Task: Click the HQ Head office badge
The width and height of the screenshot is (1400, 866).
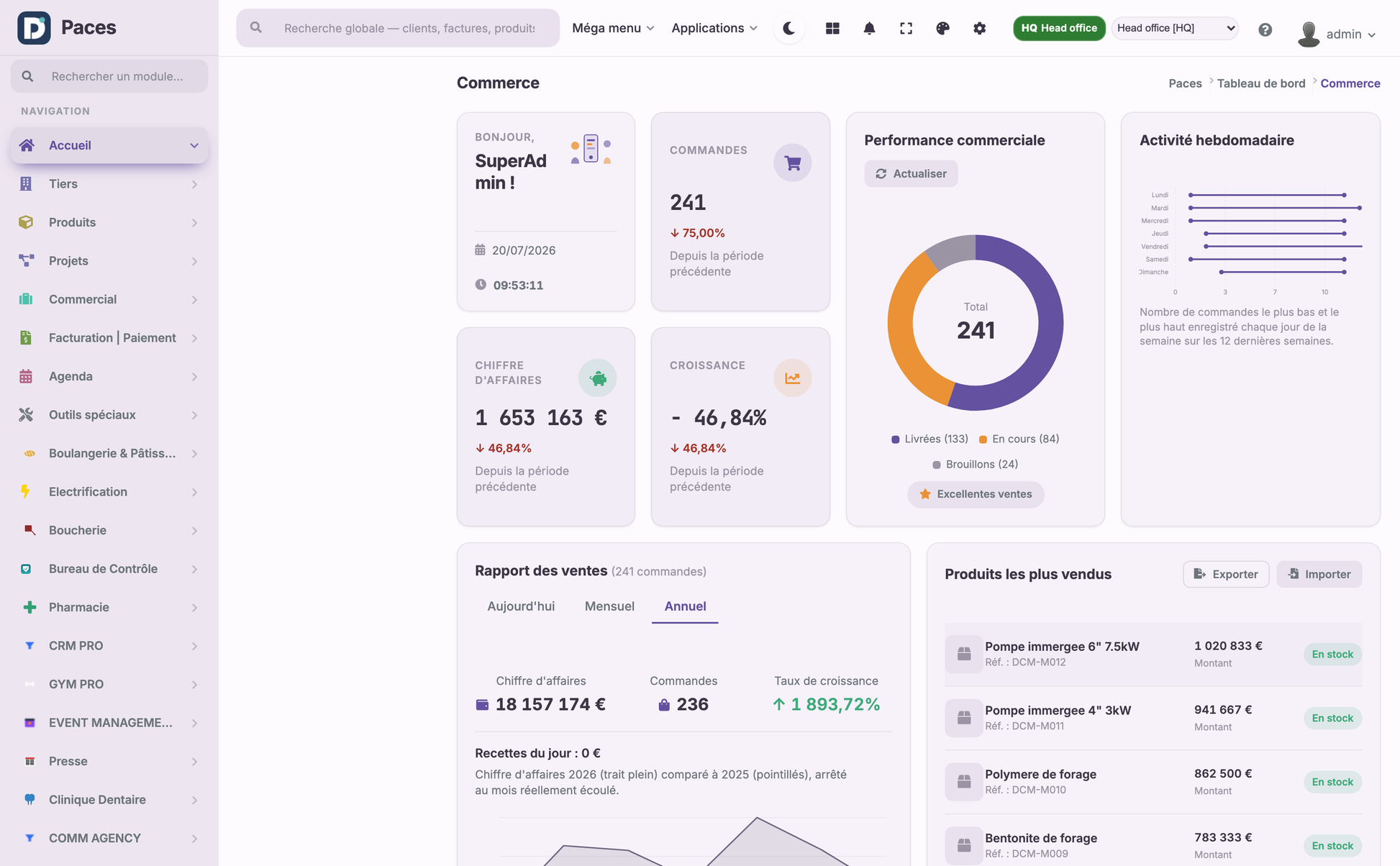Action: 1059,28
